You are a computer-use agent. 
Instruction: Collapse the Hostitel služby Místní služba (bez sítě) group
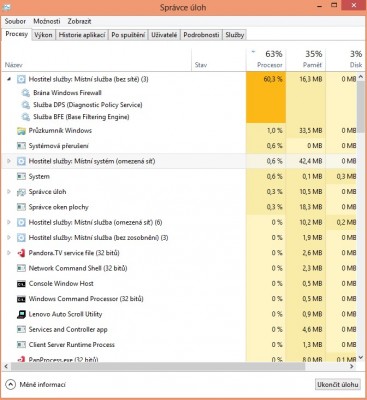pyautogui.click(x=9, y=79)
